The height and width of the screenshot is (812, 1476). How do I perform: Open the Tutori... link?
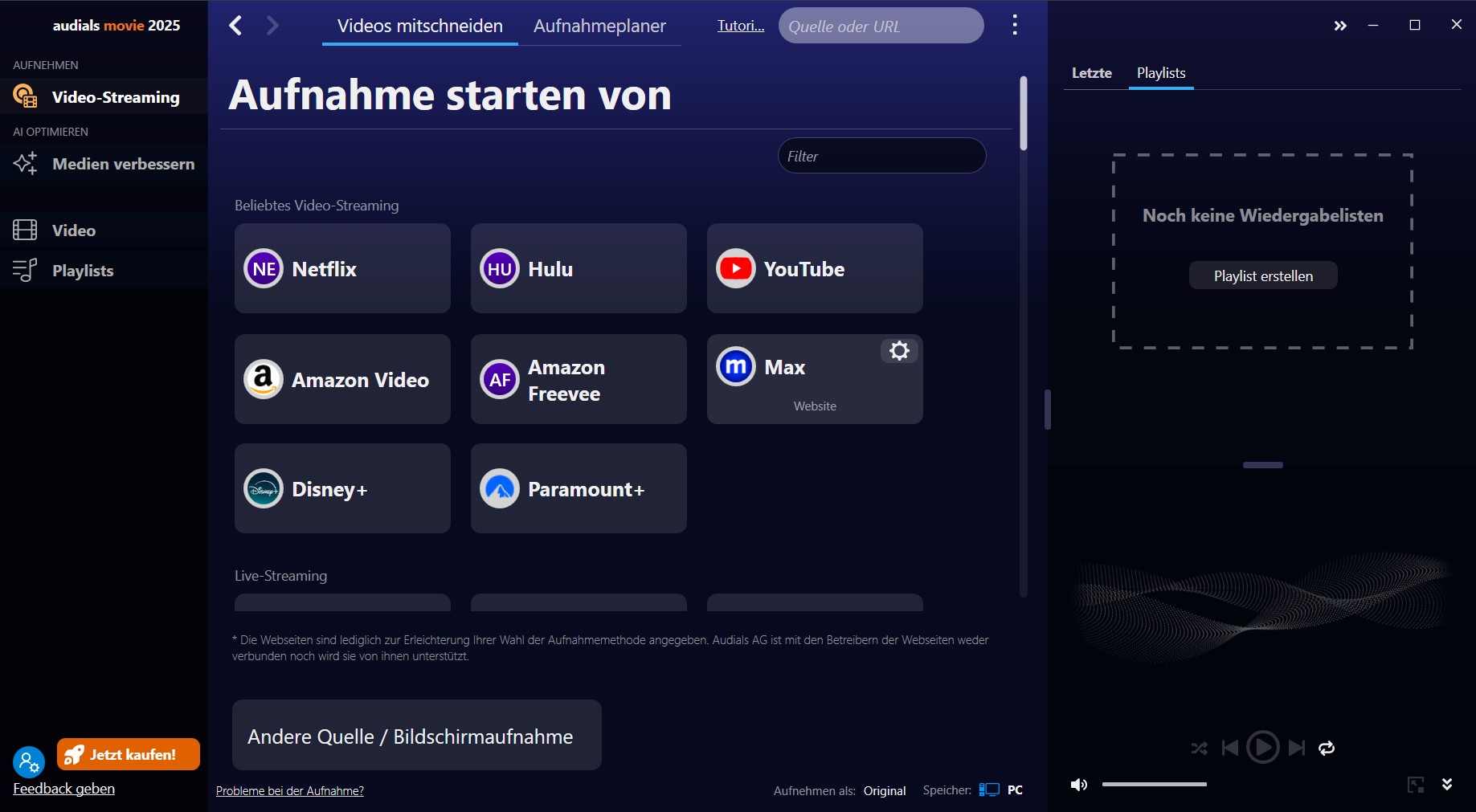pos(741,26)
